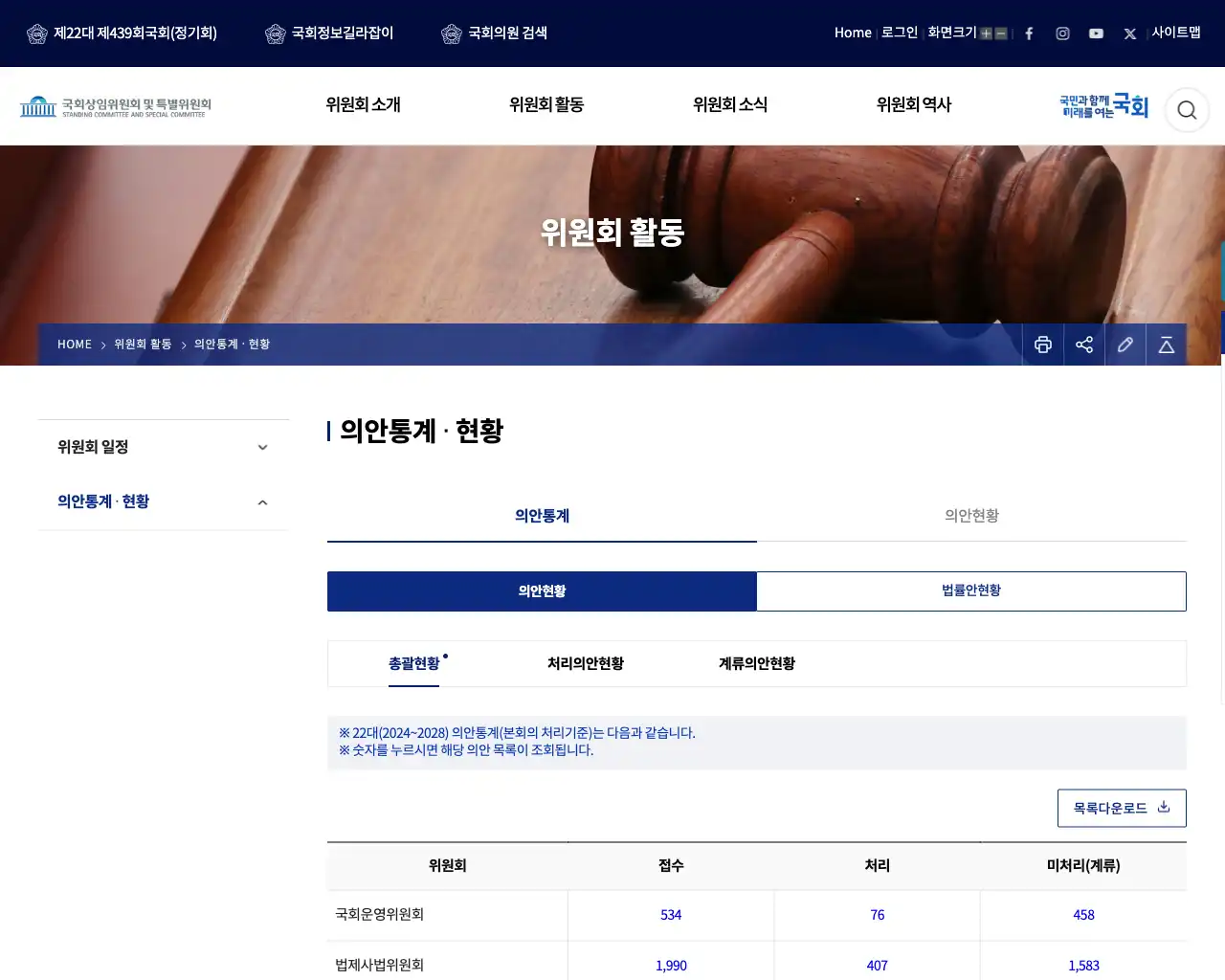1225x980 pixels.
Task: Open the YouTube channel icon
Action: [1096, 33]
